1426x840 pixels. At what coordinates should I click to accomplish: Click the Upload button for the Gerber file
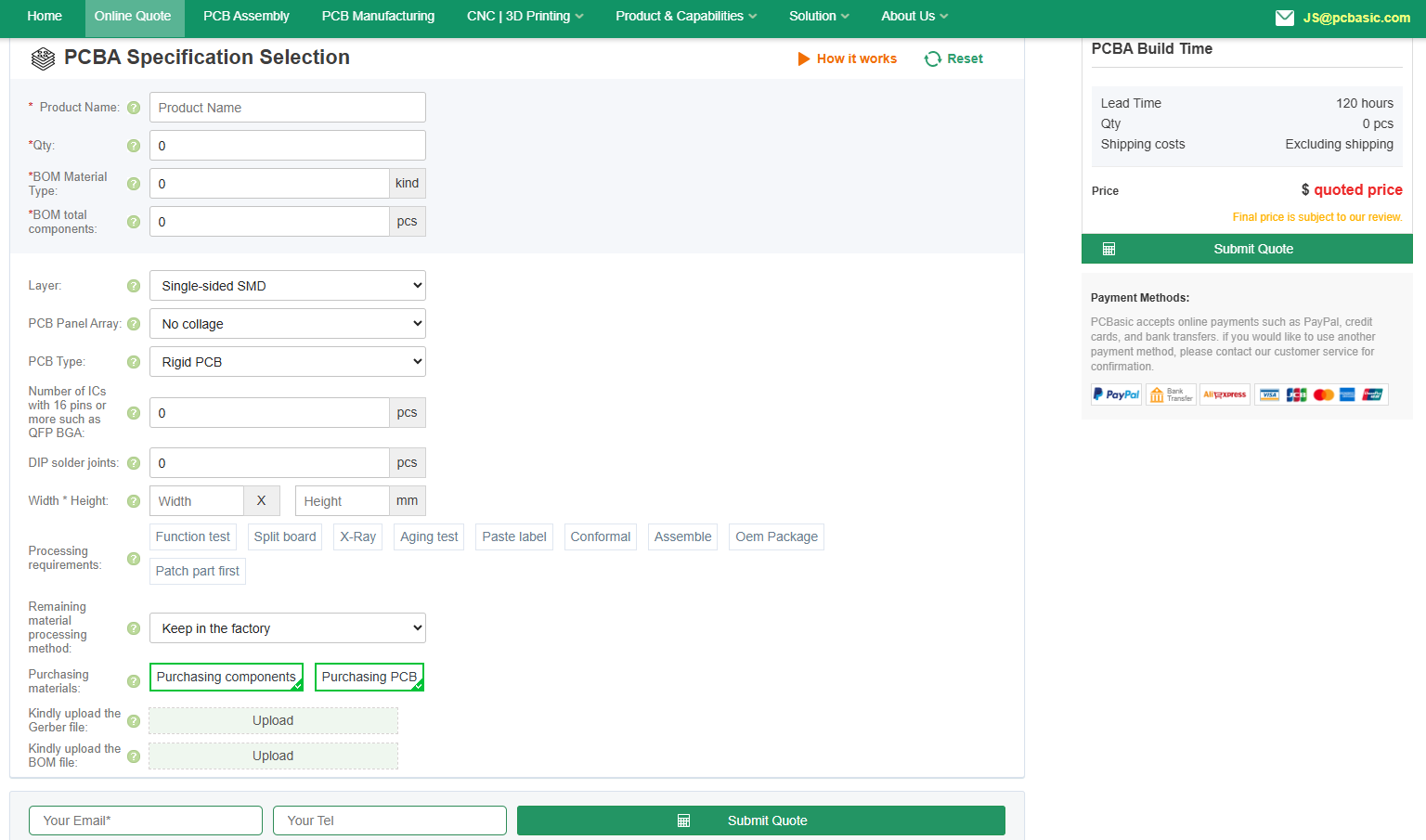(273, 720)
